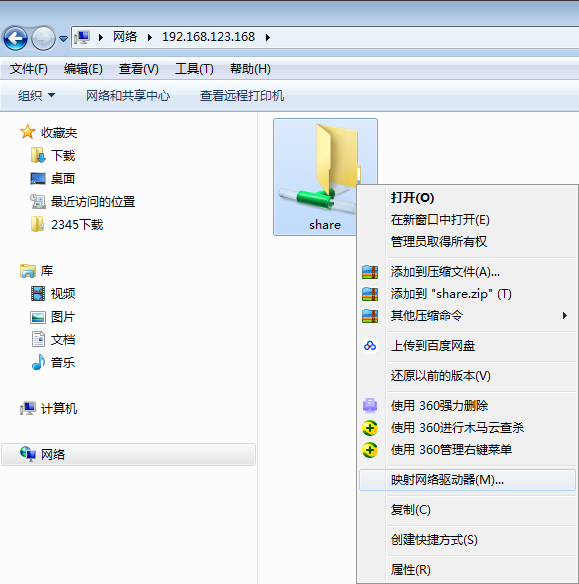Viewport: 579px width, 584px height.
Task: Click the 文档 document icon
Action: pos(38,339)
